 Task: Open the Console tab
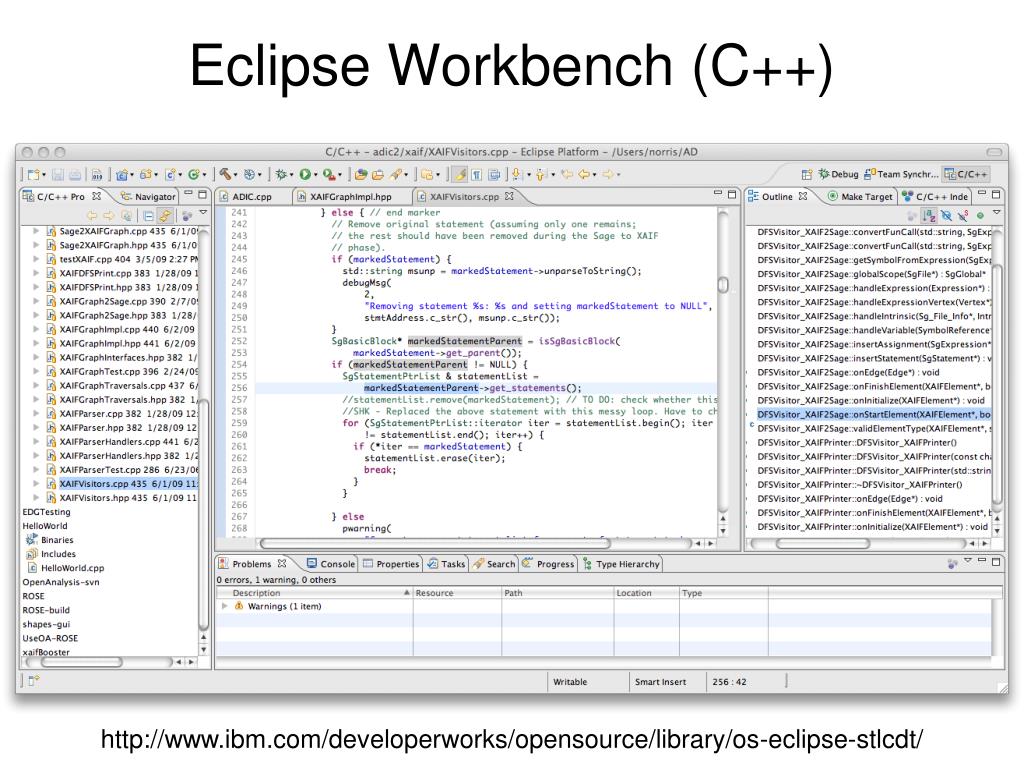(330, 564)
